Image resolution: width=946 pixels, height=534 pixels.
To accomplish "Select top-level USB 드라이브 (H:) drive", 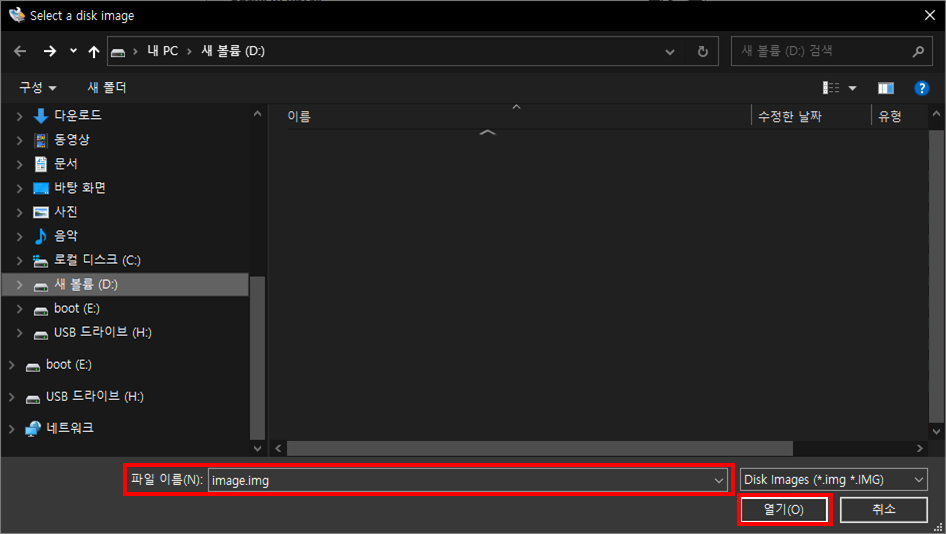I will (95, 397).
